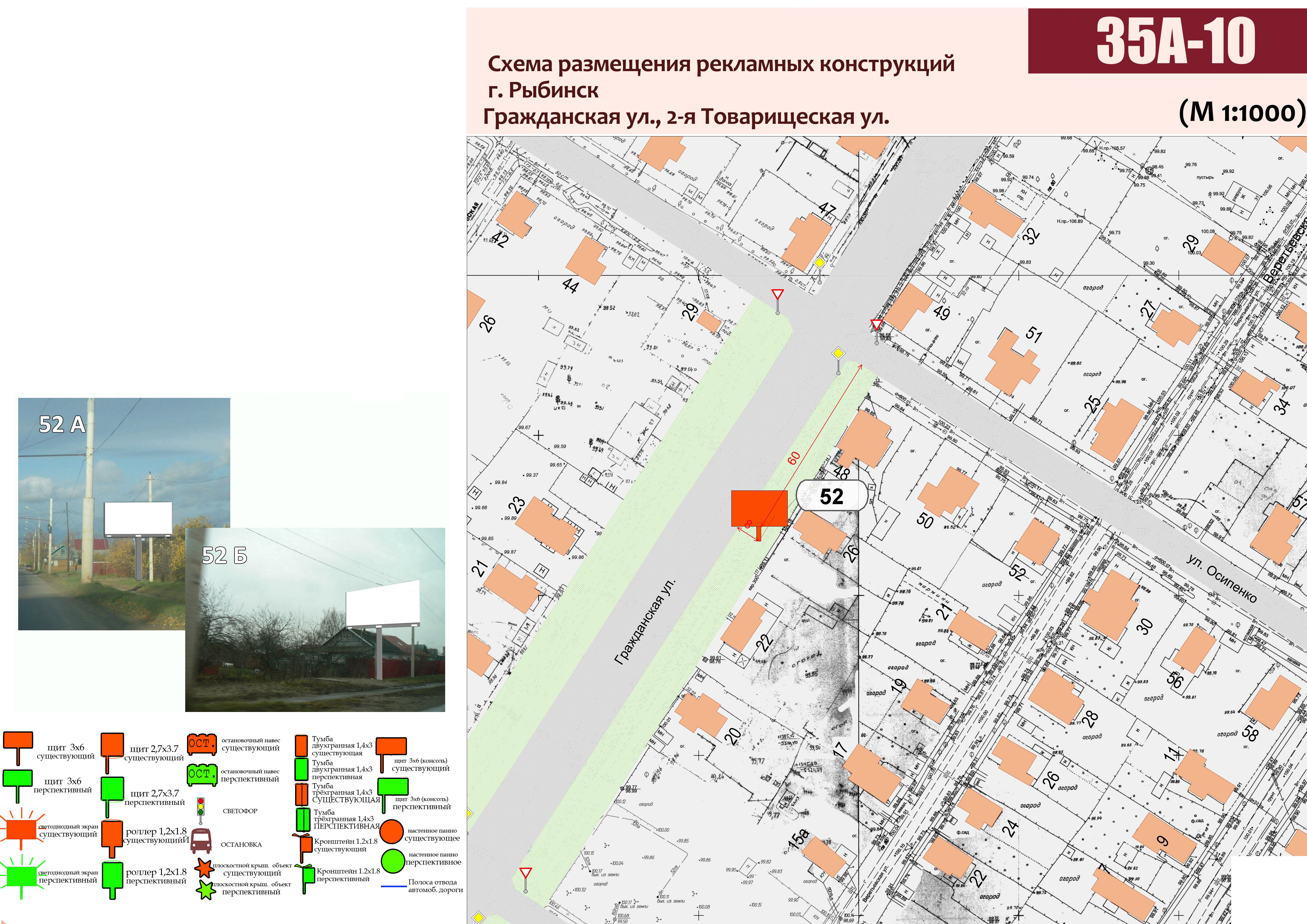Click the green perspective roller 1,2x1.8 icon
1307x924 pixels.
coord(112,875)
